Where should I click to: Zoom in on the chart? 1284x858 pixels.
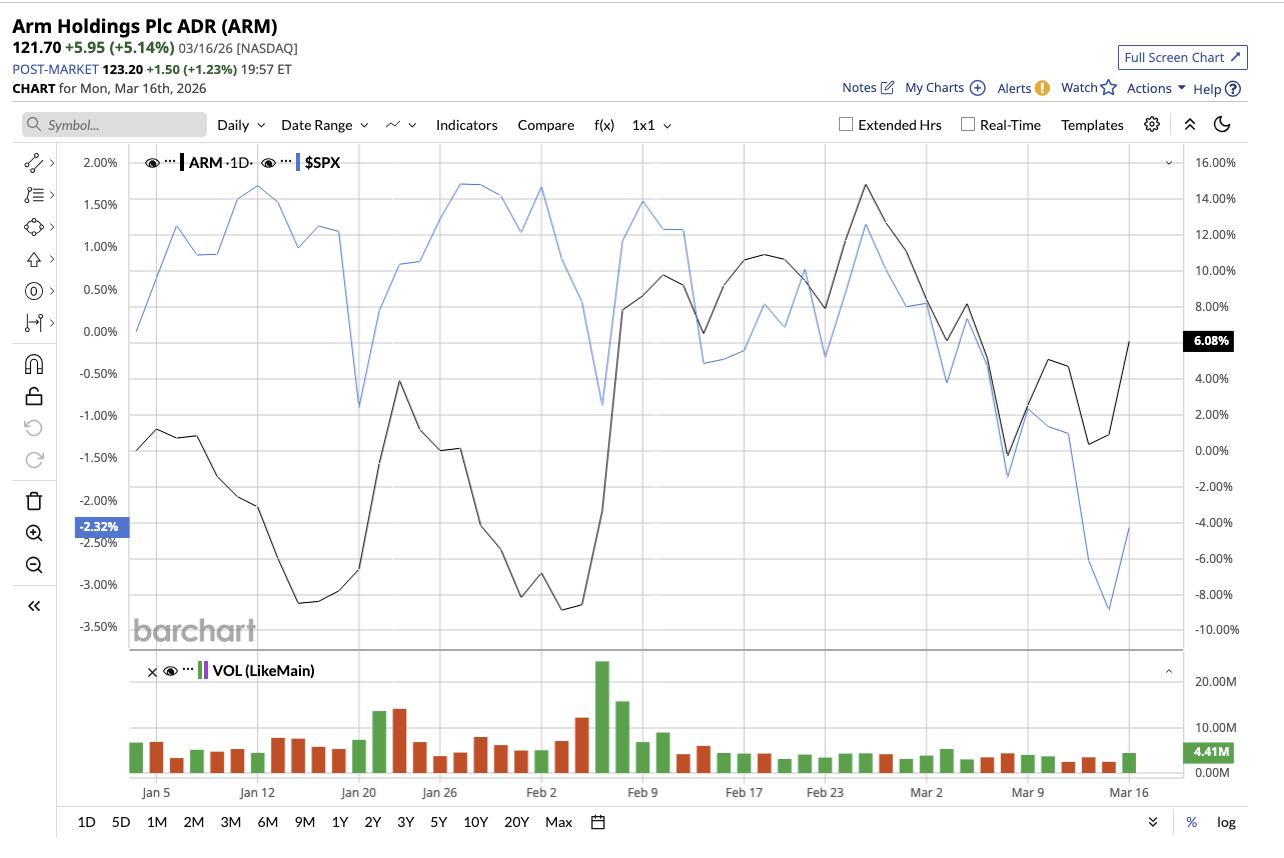pos(34,533)
